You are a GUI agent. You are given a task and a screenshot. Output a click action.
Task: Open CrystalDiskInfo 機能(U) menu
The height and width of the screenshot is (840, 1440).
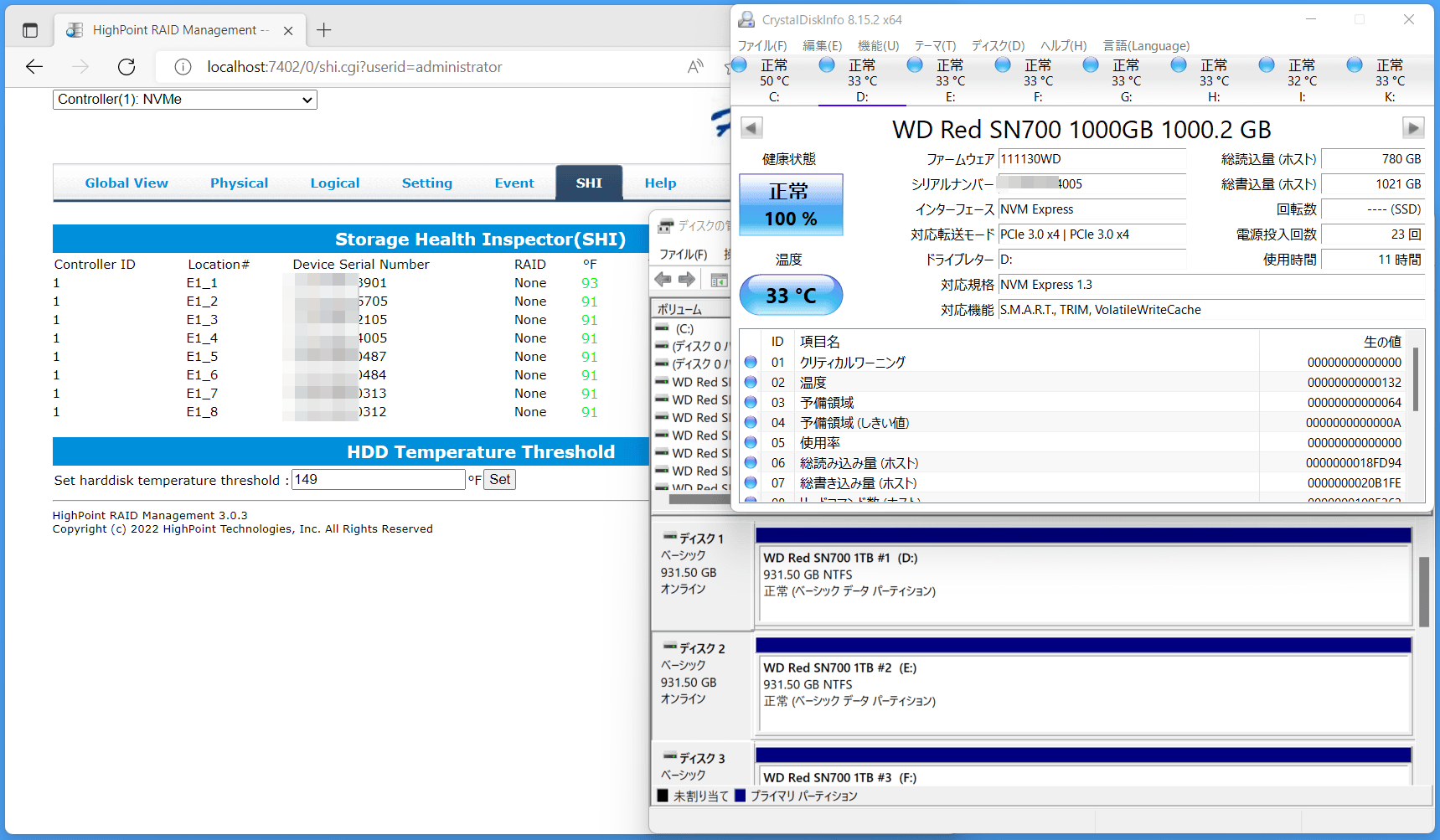(879, 46)
